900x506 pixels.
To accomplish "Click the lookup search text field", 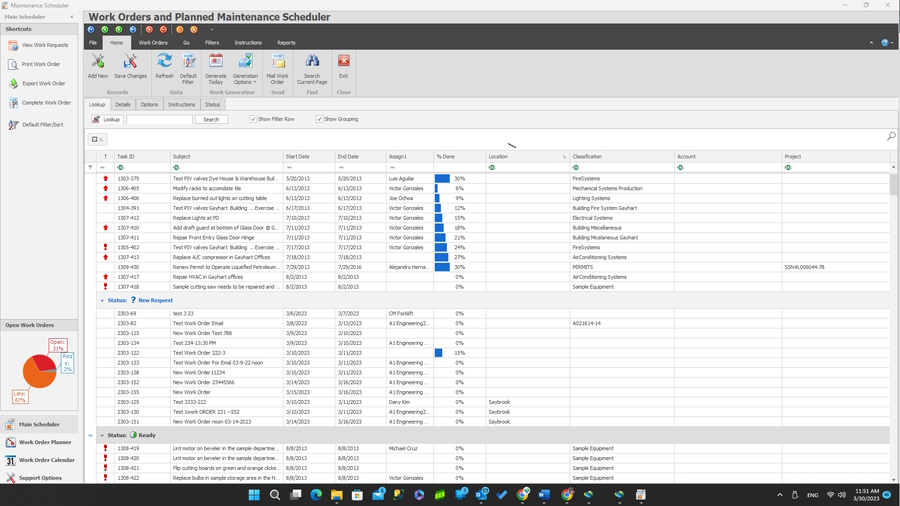I will coord(160,119).
